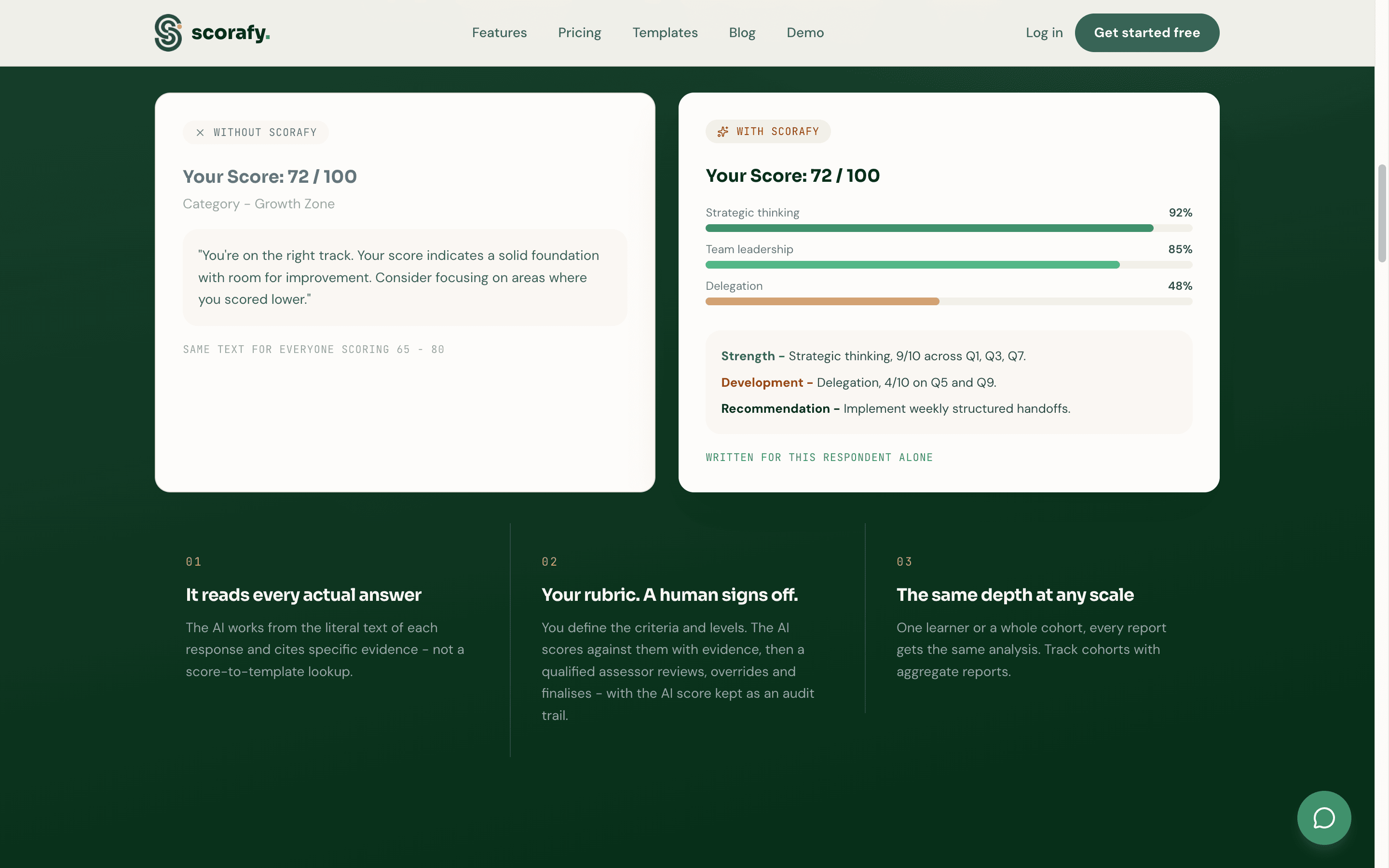Click the With Scorafy badge label
This screenshot has width=1389, height=868.
777,132
